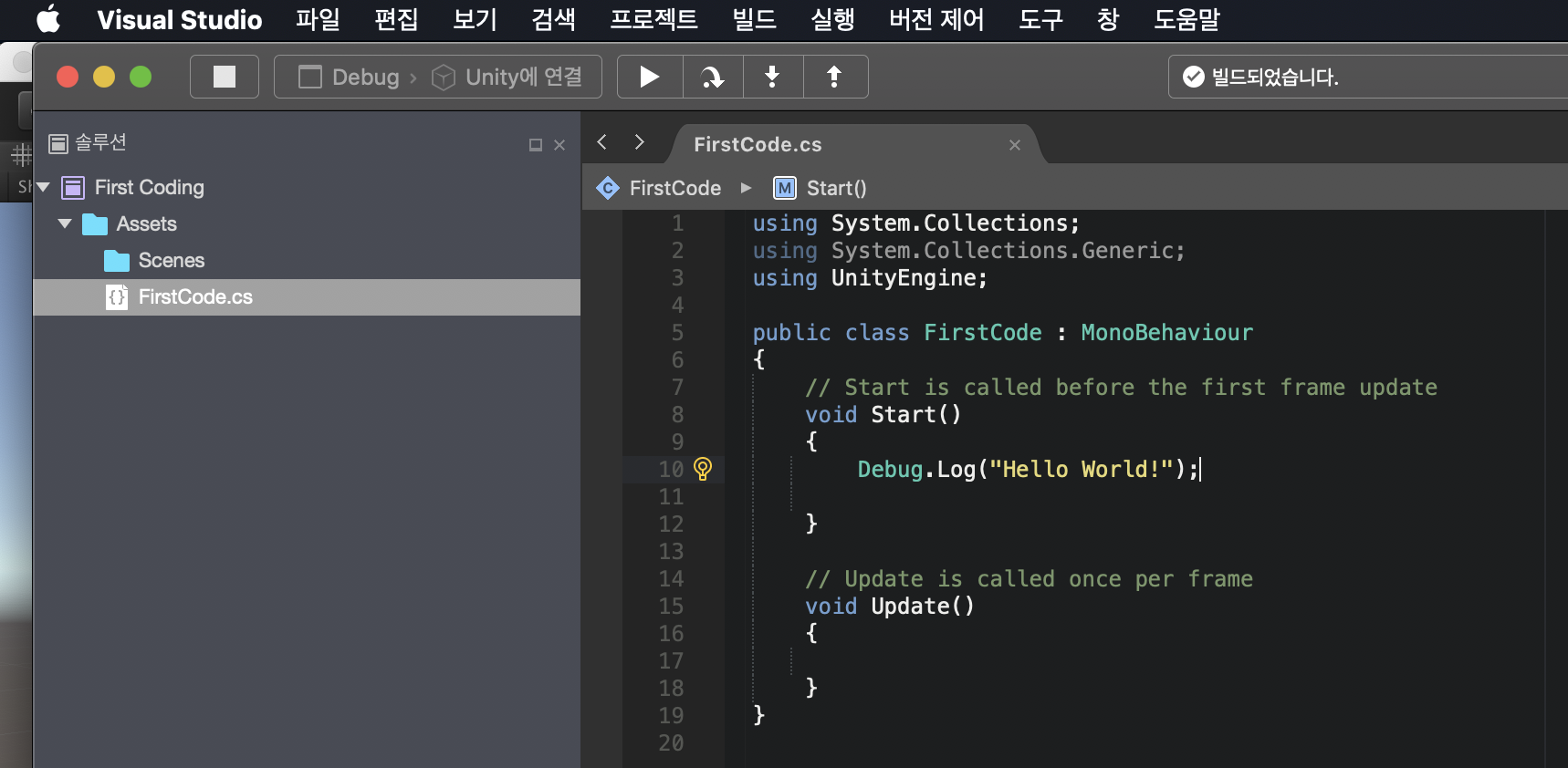Click line number 1 in the gutter
This screenshot has height=768, width=1568.
pyautogui.click(x=677, y=223)
